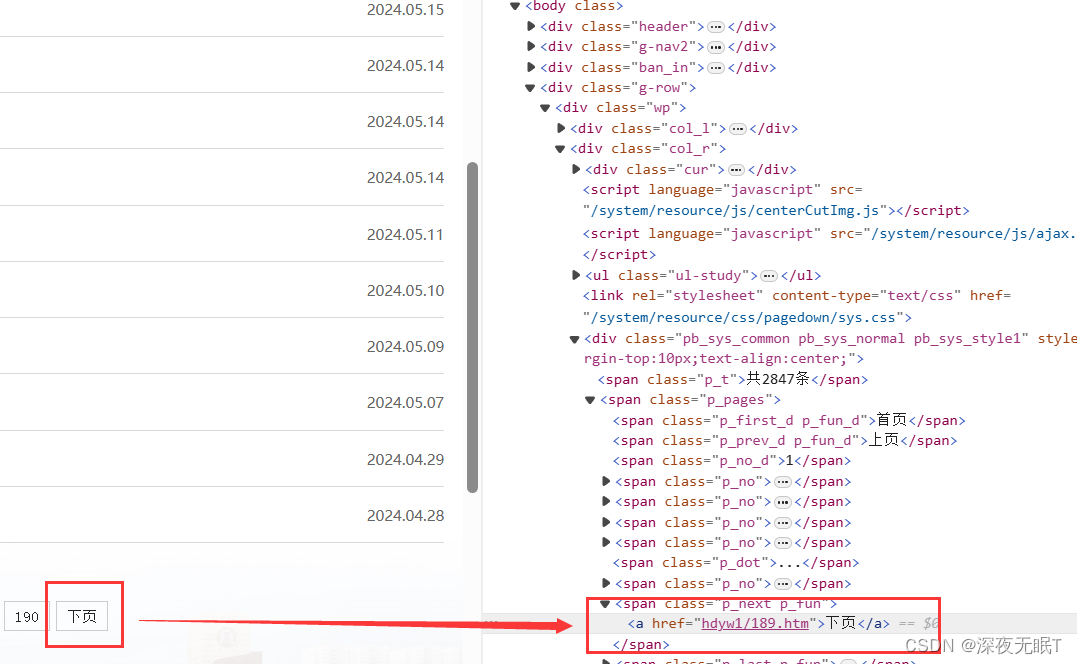The width and height of the screenshot is (1077, 664).
Task: Collapse the div class="wp" node
Action: 546,108
